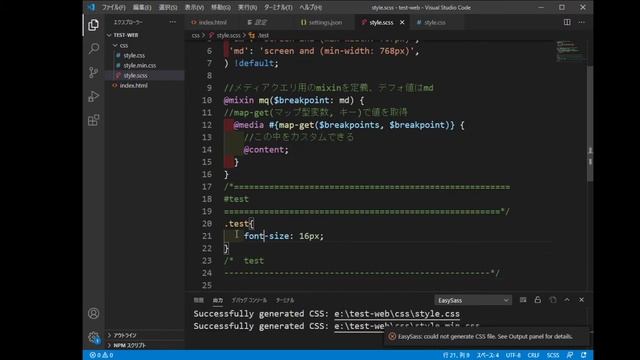Click line and column indicator in status bar
The width and height of the screenshot is (640, 360).
point(456,355)
